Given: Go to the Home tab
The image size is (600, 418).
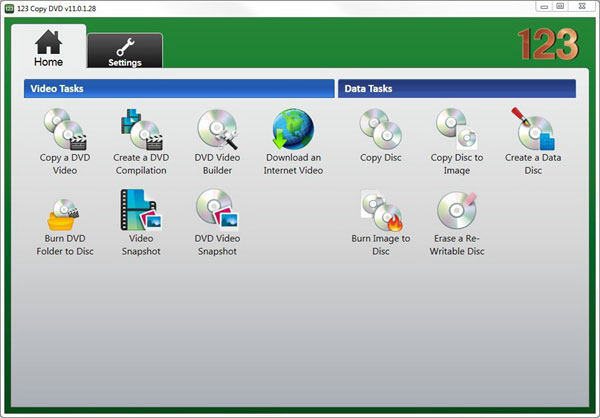Looking at the screenshot, I should click(48, 49).
